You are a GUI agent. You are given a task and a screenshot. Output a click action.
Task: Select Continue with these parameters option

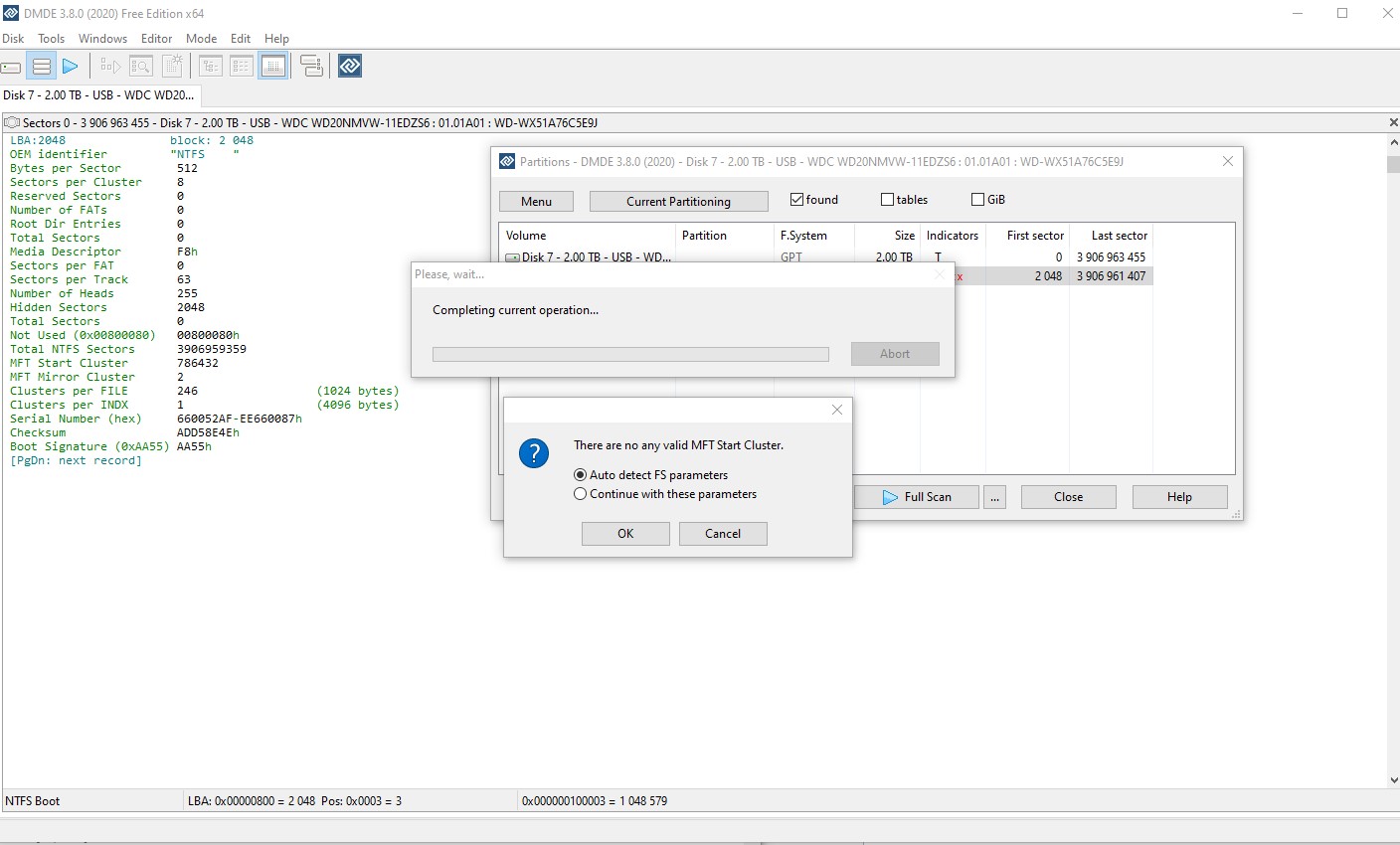tap(581, 494)
